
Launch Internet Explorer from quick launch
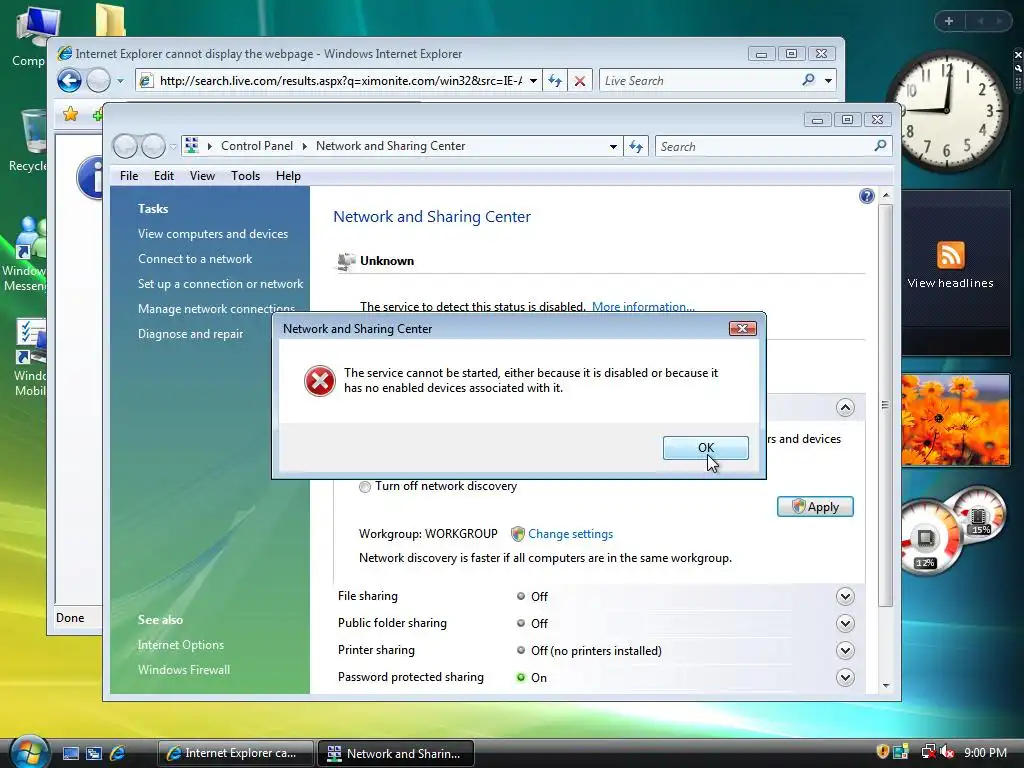click(118, 753)
